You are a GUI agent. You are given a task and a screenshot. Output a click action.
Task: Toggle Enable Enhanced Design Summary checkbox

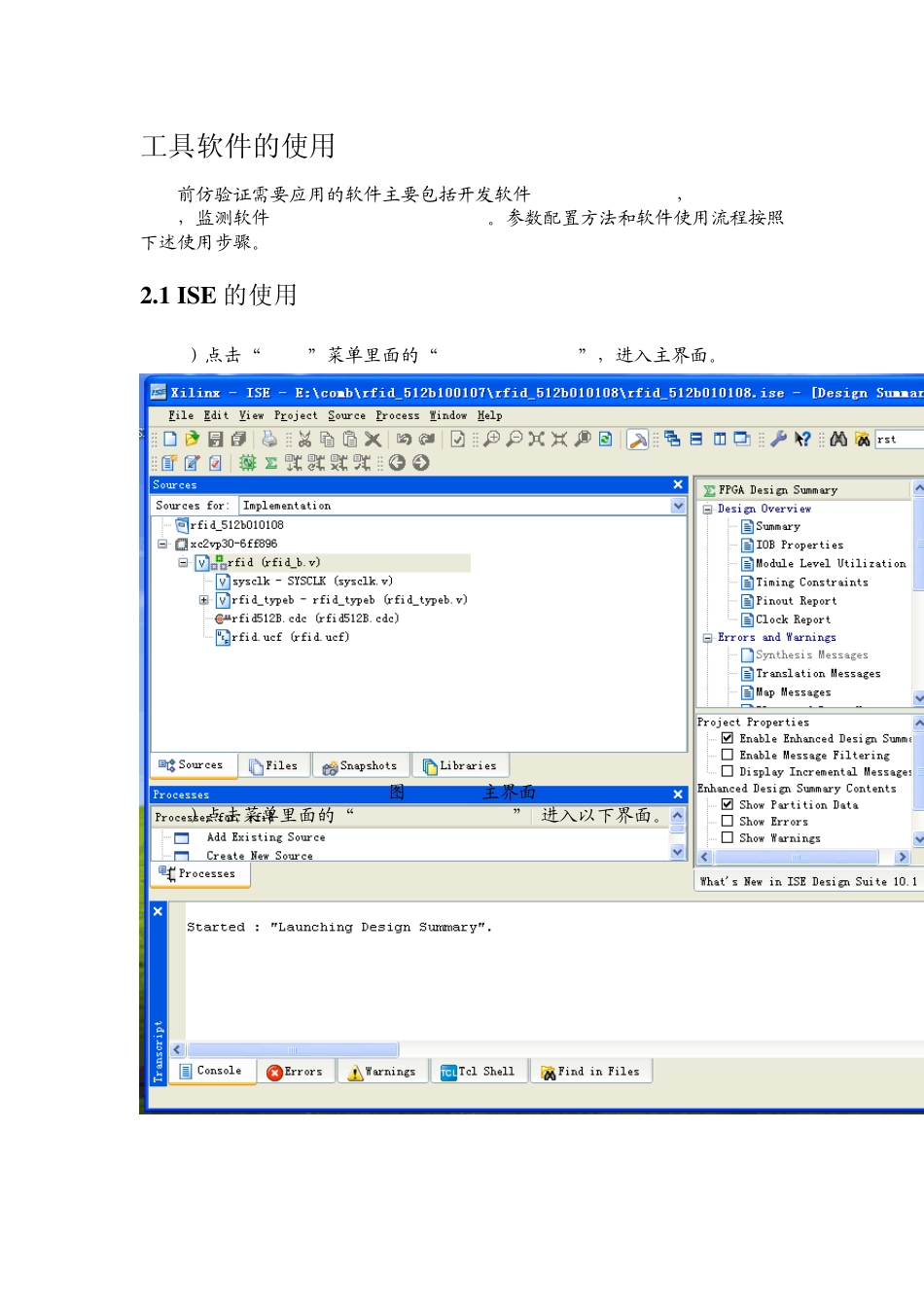click(727, 738)
